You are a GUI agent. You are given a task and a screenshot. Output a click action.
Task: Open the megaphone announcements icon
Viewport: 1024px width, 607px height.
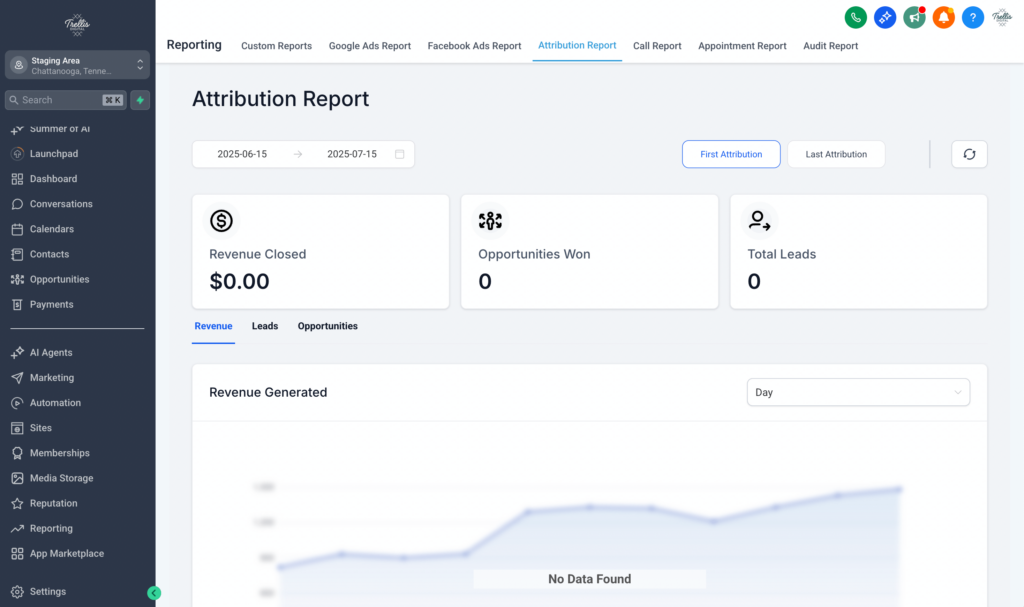point(914,17)
